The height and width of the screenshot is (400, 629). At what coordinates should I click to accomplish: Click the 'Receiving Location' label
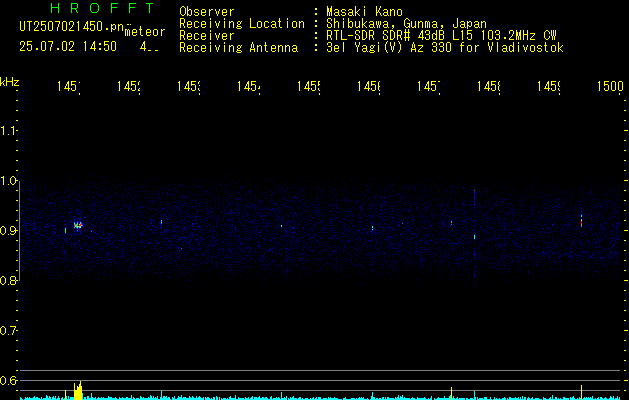[x=242, y=24]
